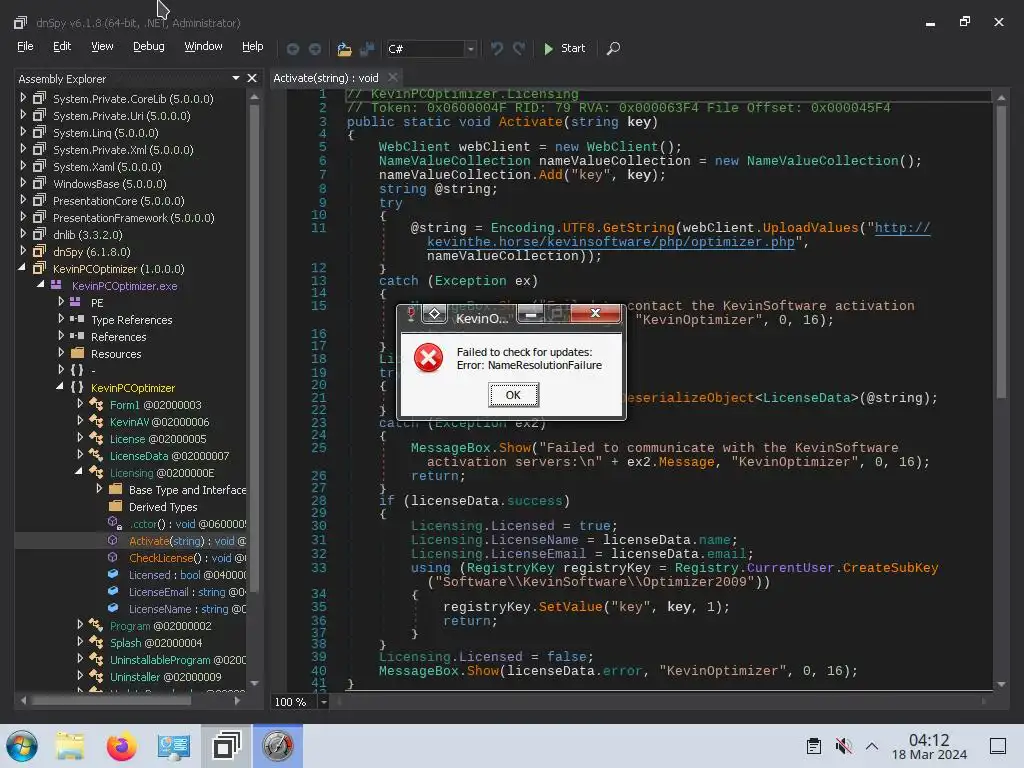The height and width of the screenshot is (768, 1024).
Task: Click the Type References icon
Action: (x=77, y=319)
